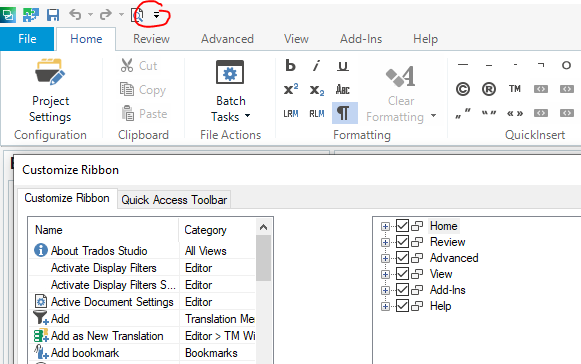Screen dimensions: 581x364
Task: Insert guillemet angle quotes
Action: click(x=515, y=113)
